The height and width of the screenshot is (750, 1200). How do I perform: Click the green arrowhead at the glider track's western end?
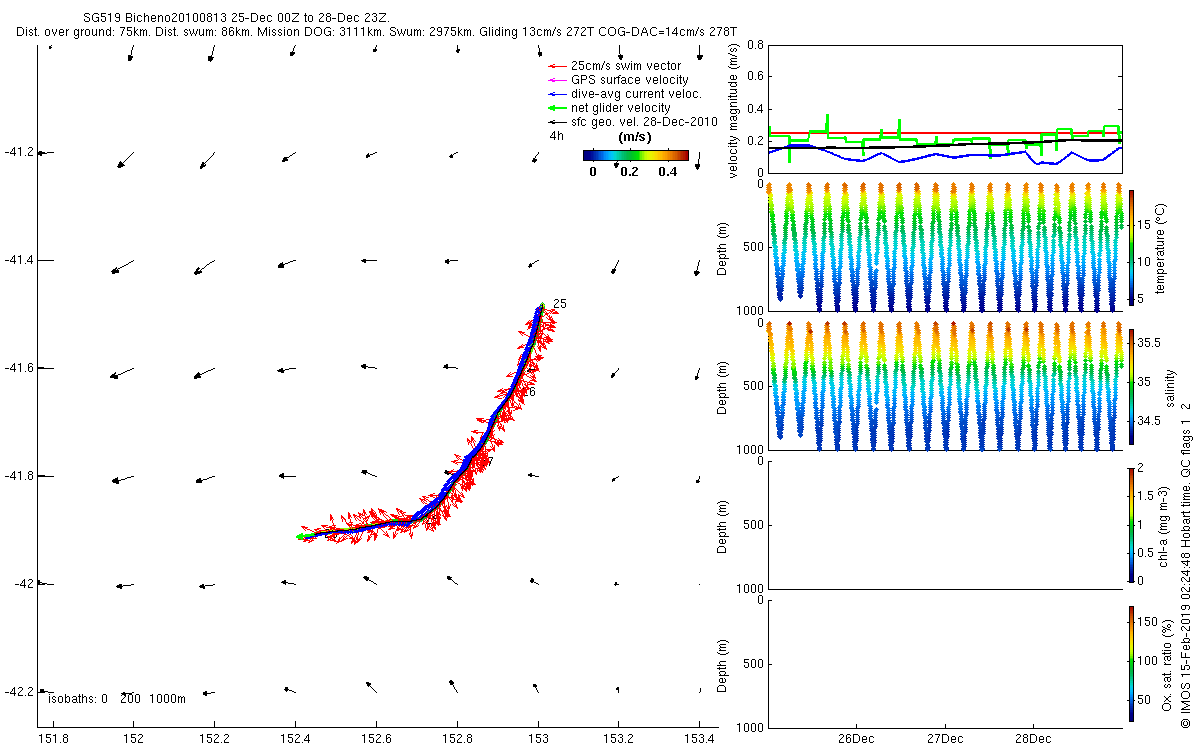click(301, 537)
